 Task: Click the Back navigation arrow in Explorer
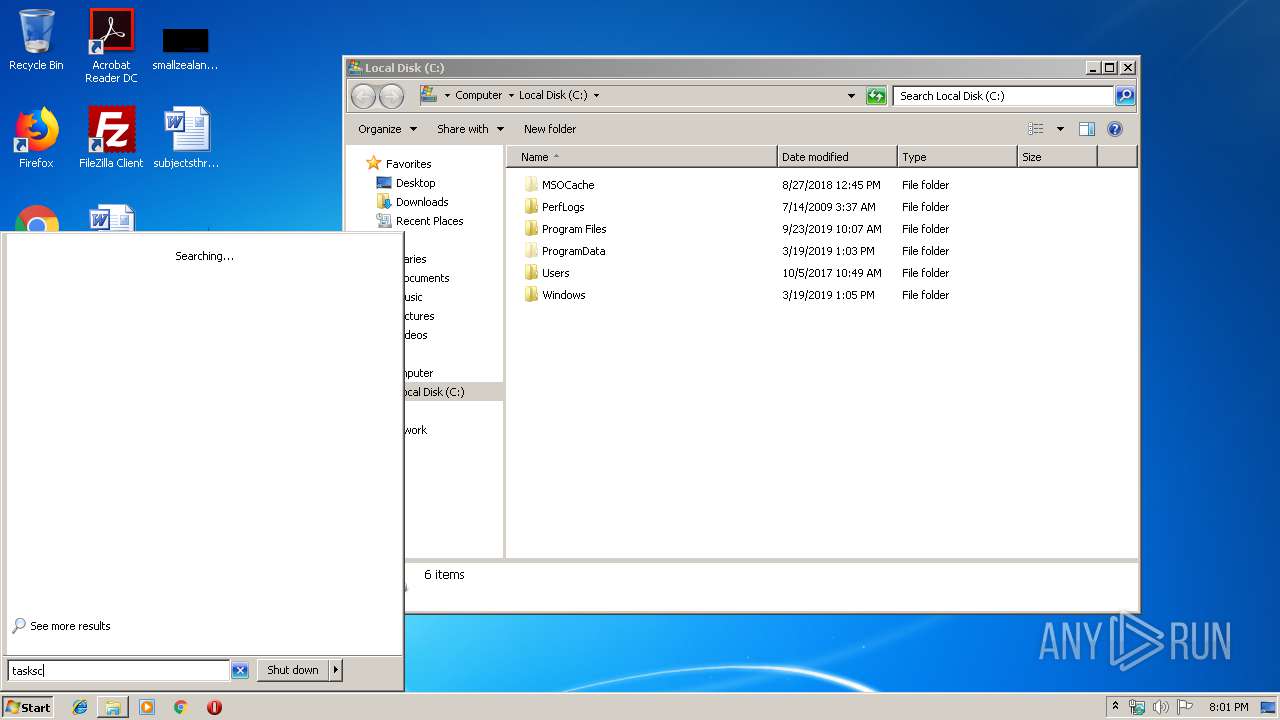coord(364,96)
